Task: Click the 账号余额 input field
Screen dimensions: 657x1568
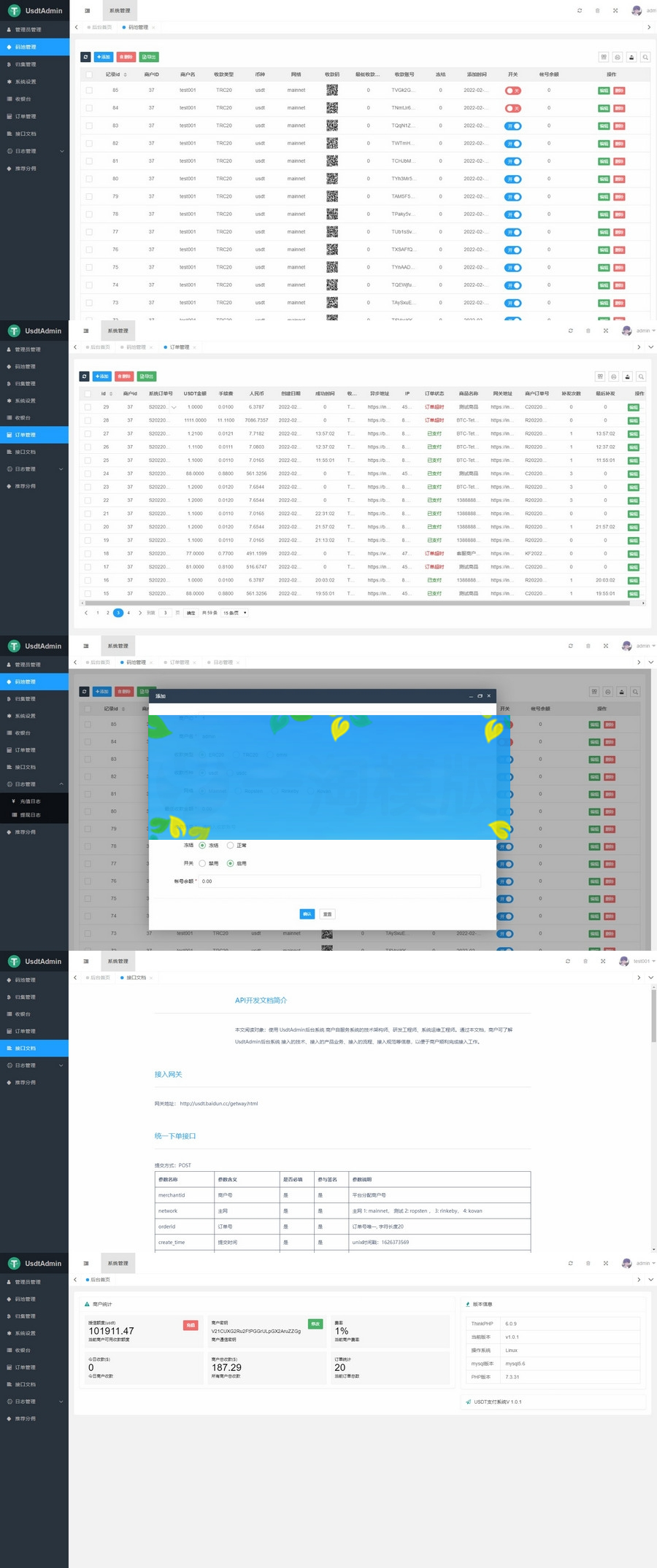Action: [x=339, y=881]
